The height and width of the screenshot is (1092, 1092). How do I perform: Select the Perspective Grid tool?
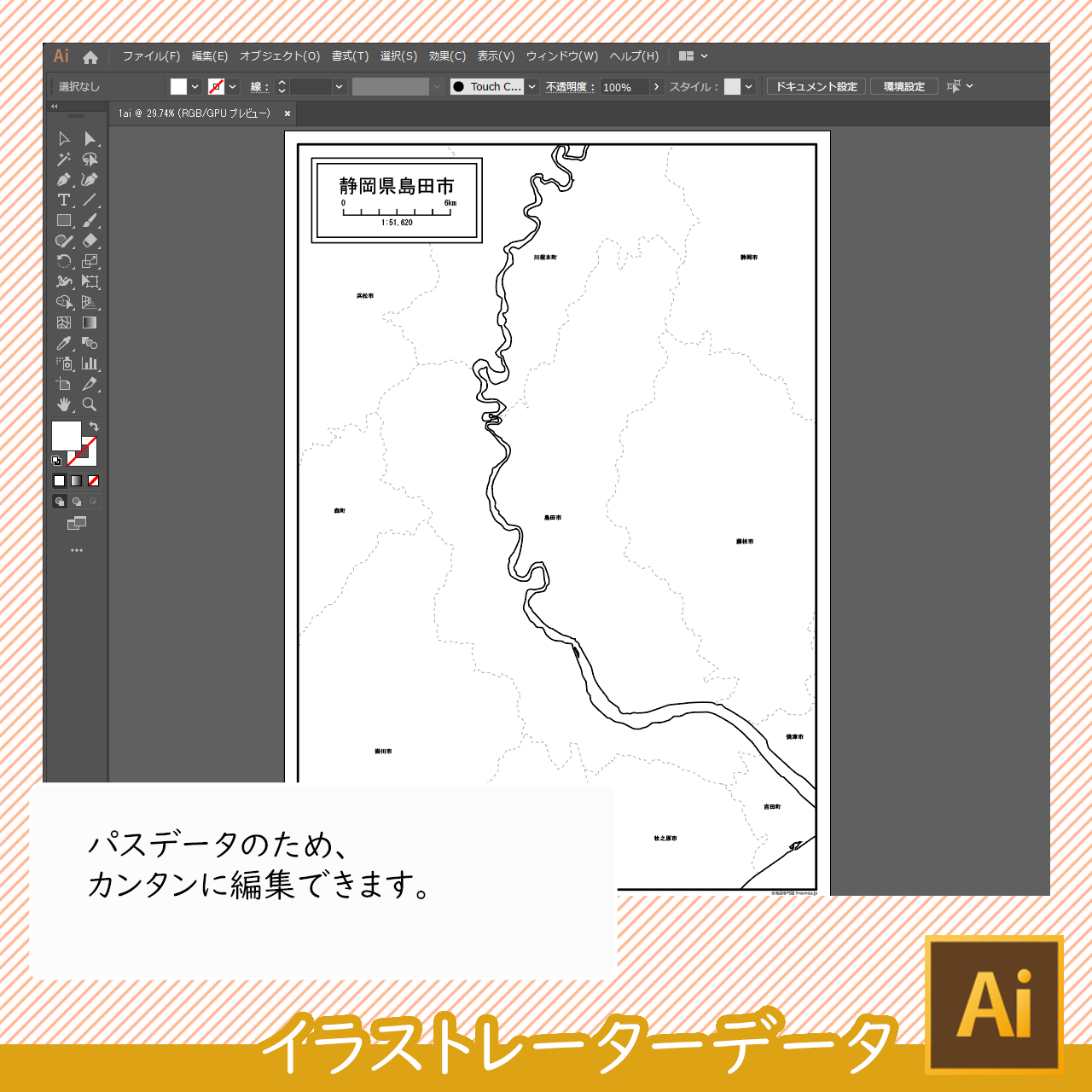[x=90, y=302]
